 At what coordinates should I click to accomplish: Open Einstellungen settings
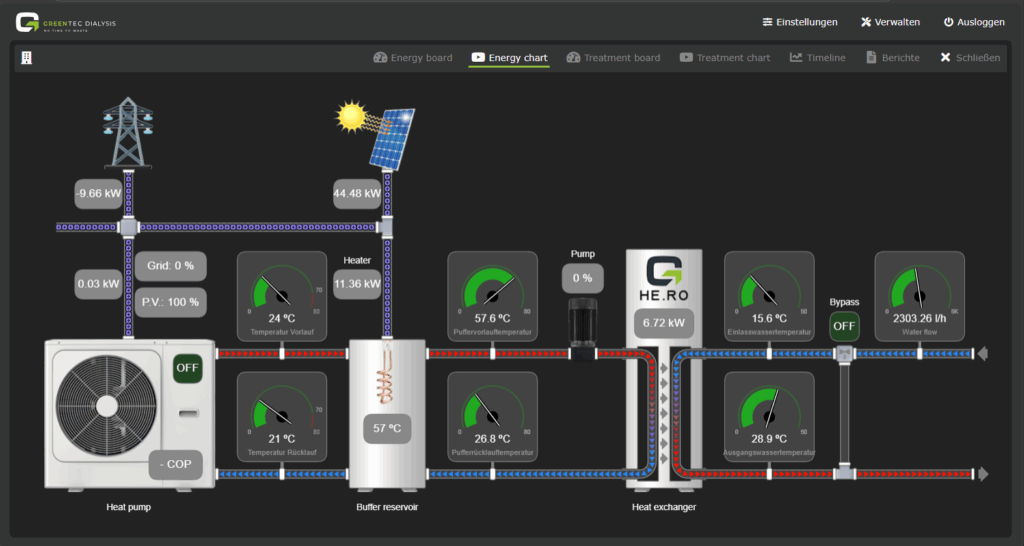point(799,22)
